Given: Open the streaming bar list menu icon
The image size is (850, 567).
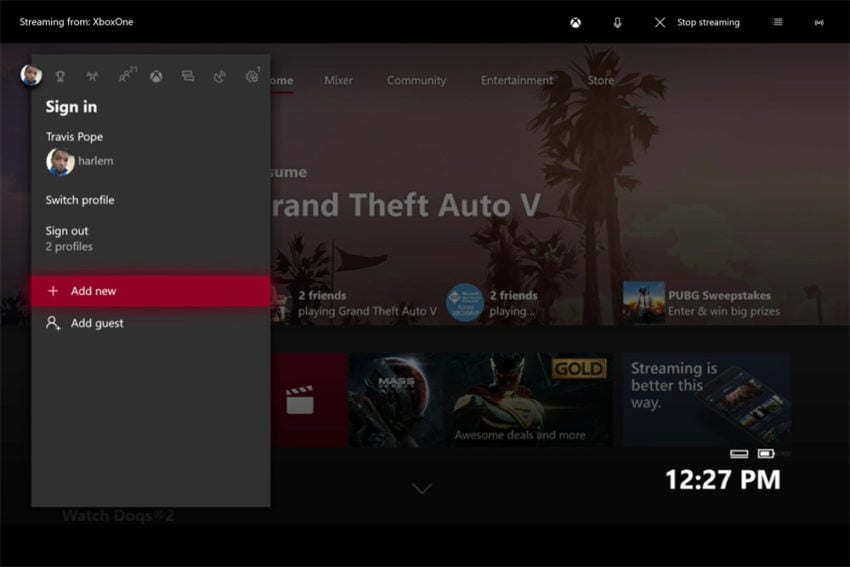Looking at the screenshot, I should click(x=777, y=22).
